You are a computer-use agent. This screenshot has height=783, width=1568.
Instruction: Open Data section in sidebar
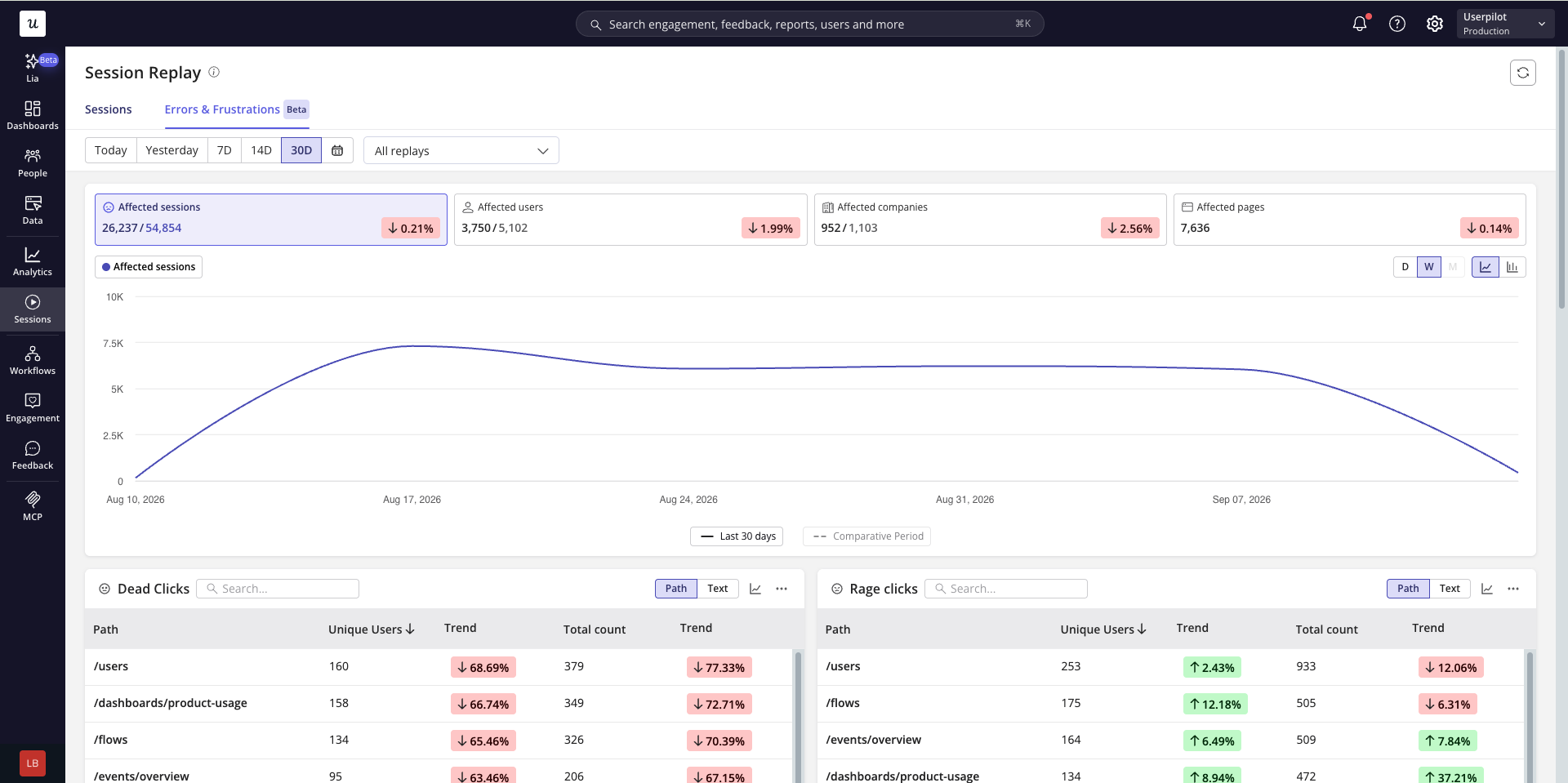coord(33,211)
